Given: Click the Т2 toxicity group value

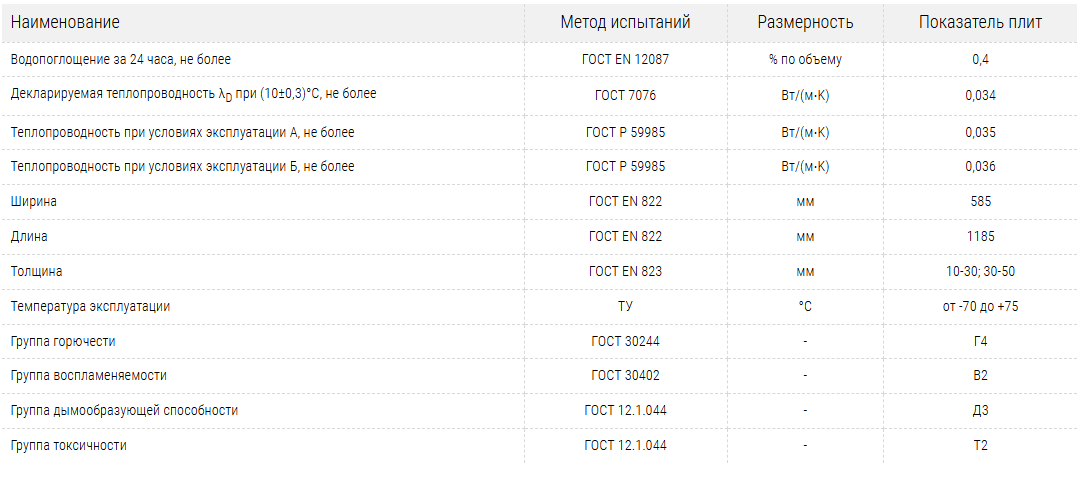Looking at the screenshot, I should tap(980, 445).
